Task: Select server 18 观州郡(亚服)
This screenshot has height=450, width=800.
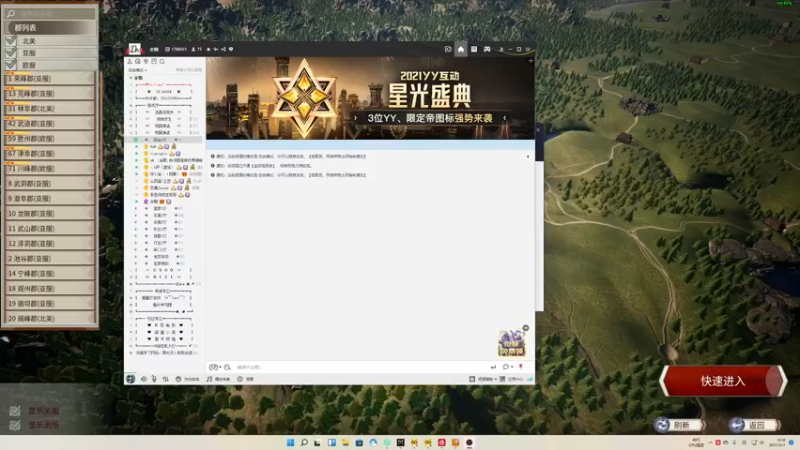Action: point(50,288)
